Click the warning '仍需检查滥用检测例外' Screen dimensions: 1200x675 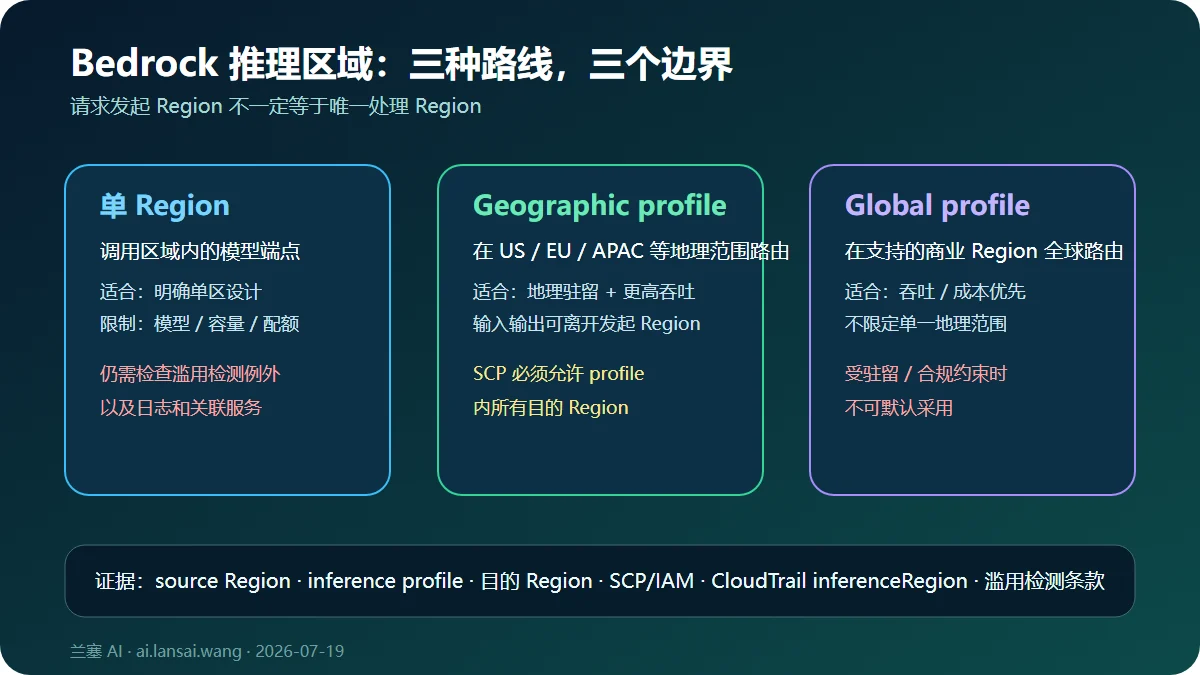(x=190, y=374)
